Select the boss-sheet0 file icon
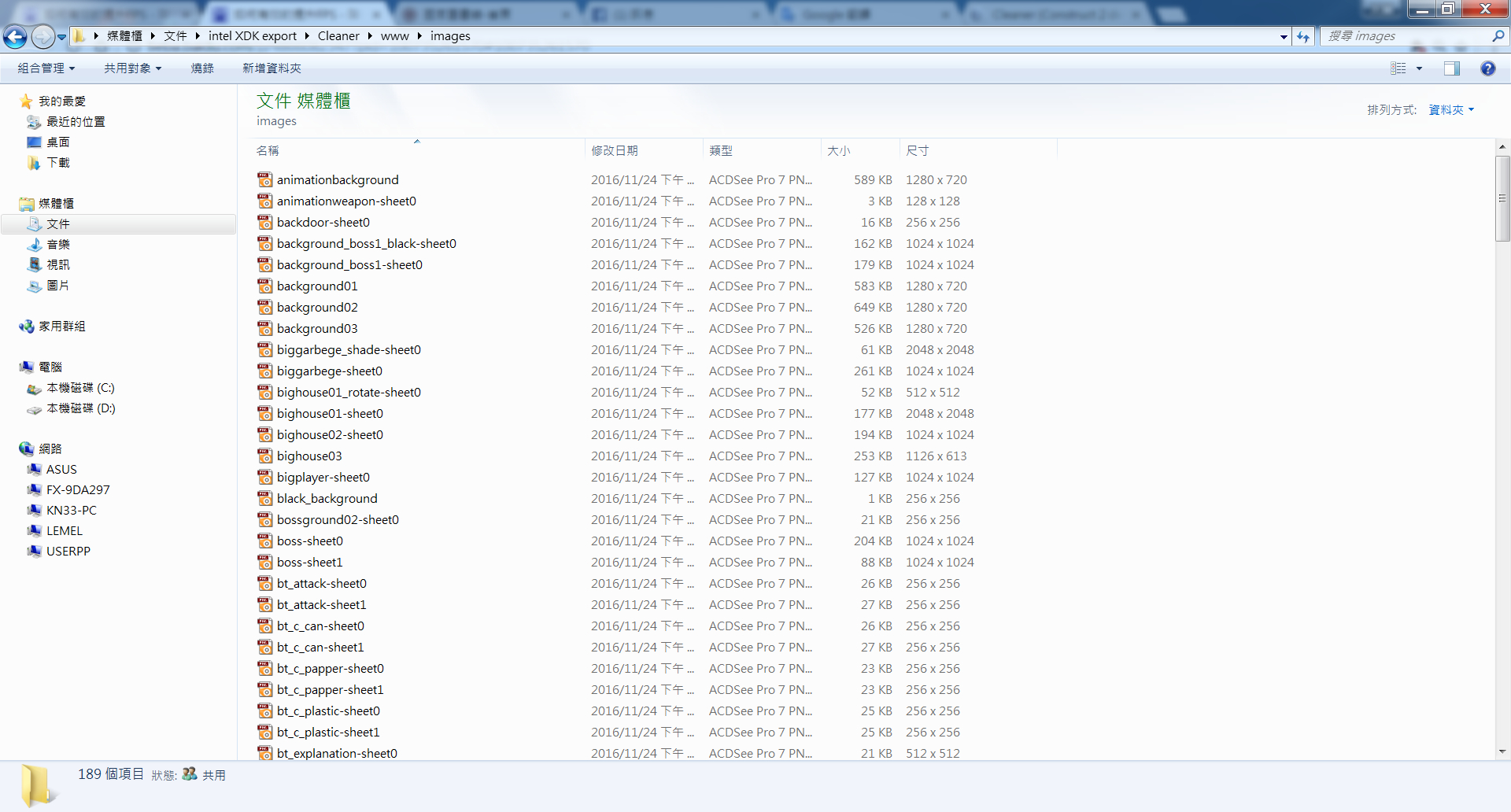The width and height of the screenshot is (1511, 812). 265,541
